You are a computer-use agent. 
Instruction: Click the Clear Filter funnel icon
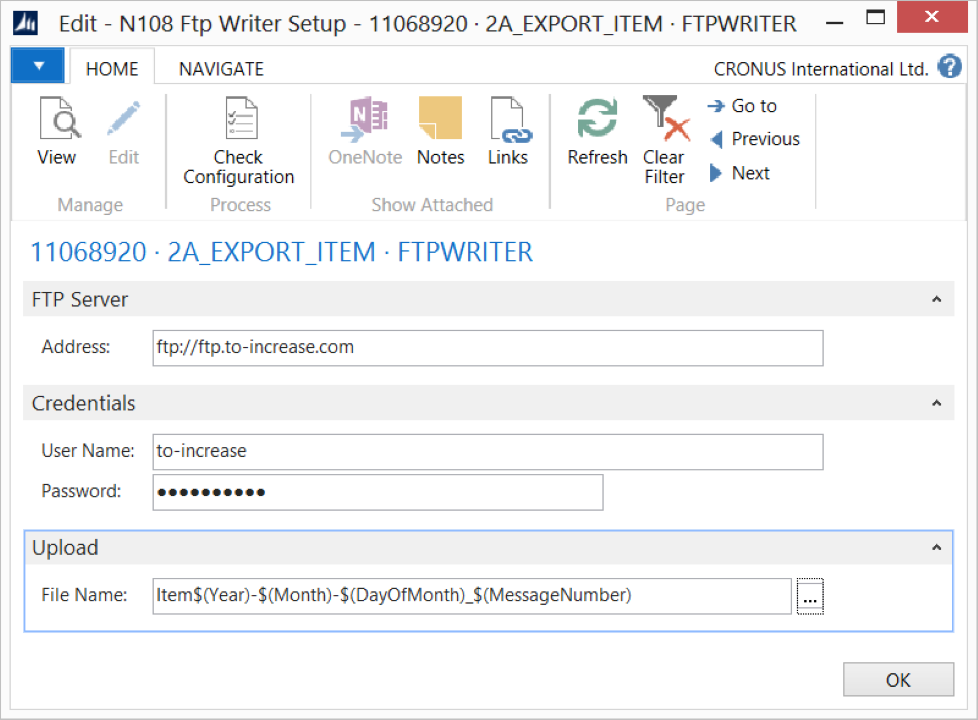[666, 117]
